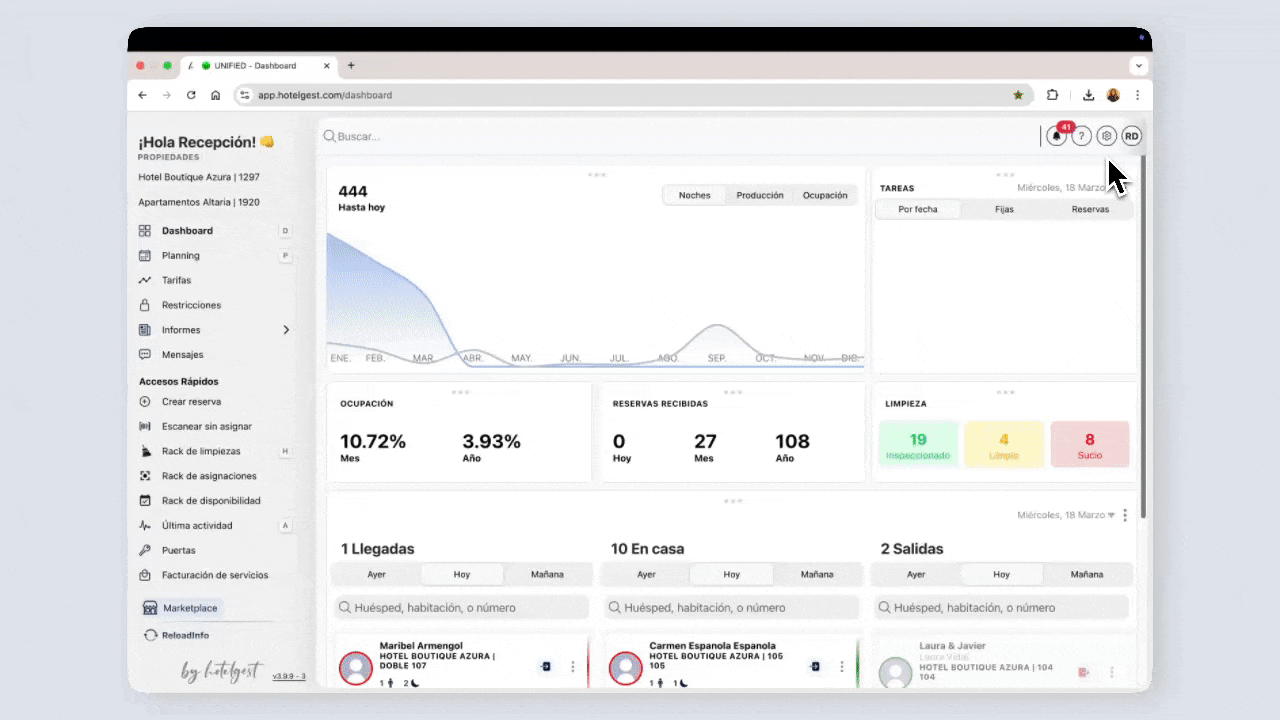The image size is (1280, 720).
Task: Switch chart to Ocupación view
Action: click(825, 195)
